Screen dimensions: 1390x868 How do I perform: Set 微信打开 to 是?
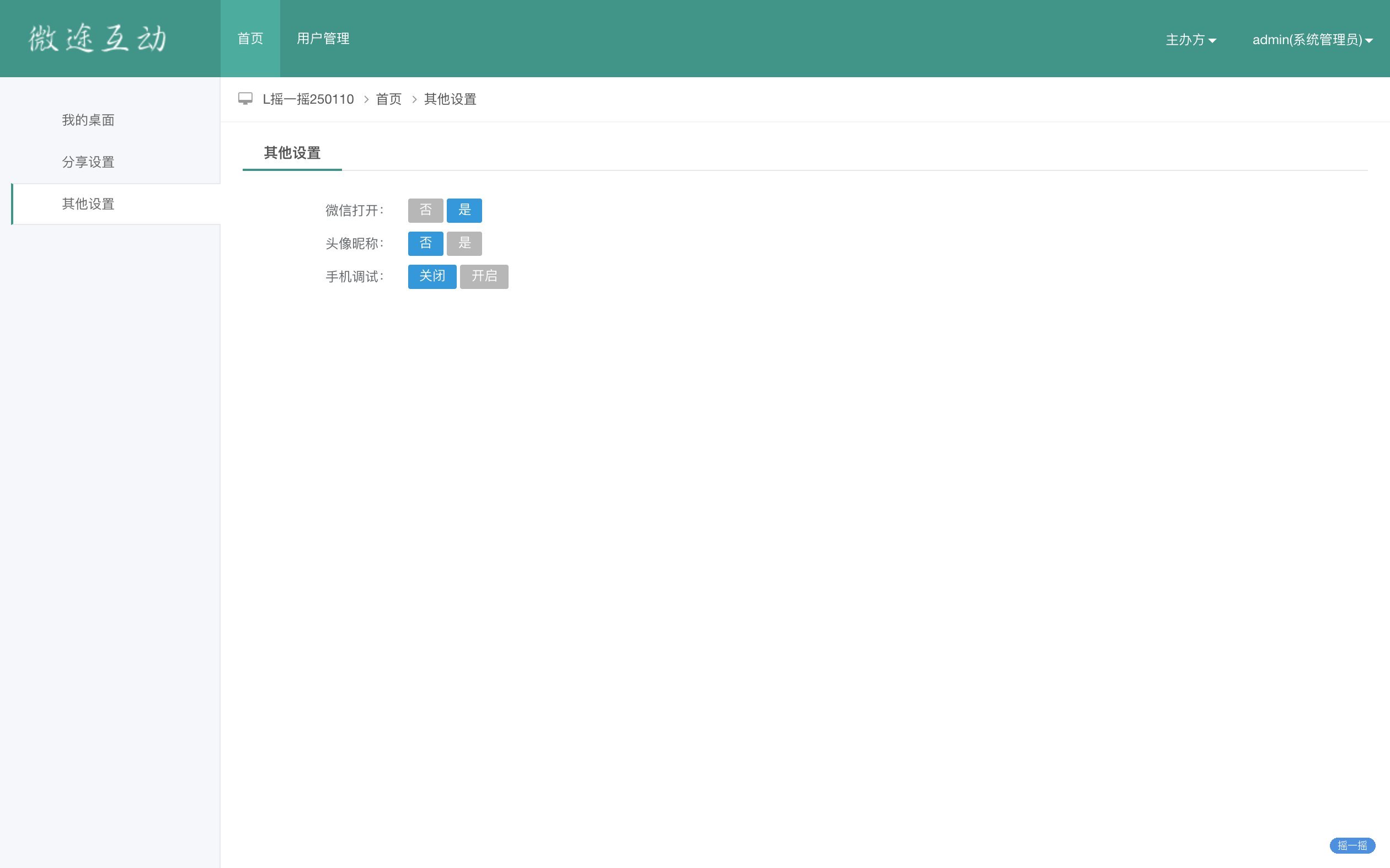click(464, 210)
